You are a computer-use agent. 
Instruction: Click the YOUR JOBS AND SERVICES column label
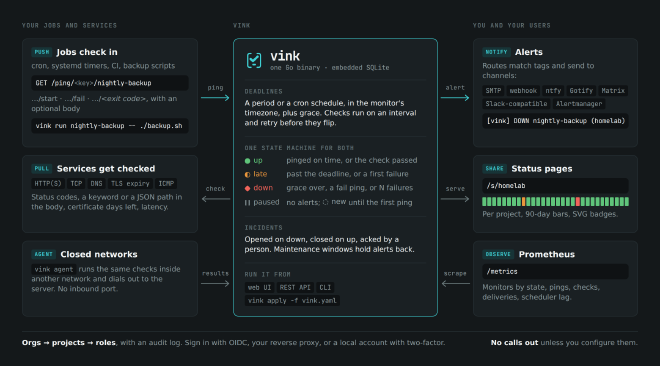69,26
